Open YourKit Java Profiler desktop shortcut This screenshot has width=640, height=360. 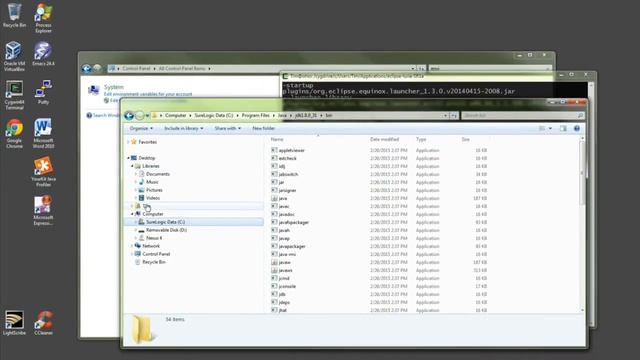pyautogui.click(x=43, y=172)
